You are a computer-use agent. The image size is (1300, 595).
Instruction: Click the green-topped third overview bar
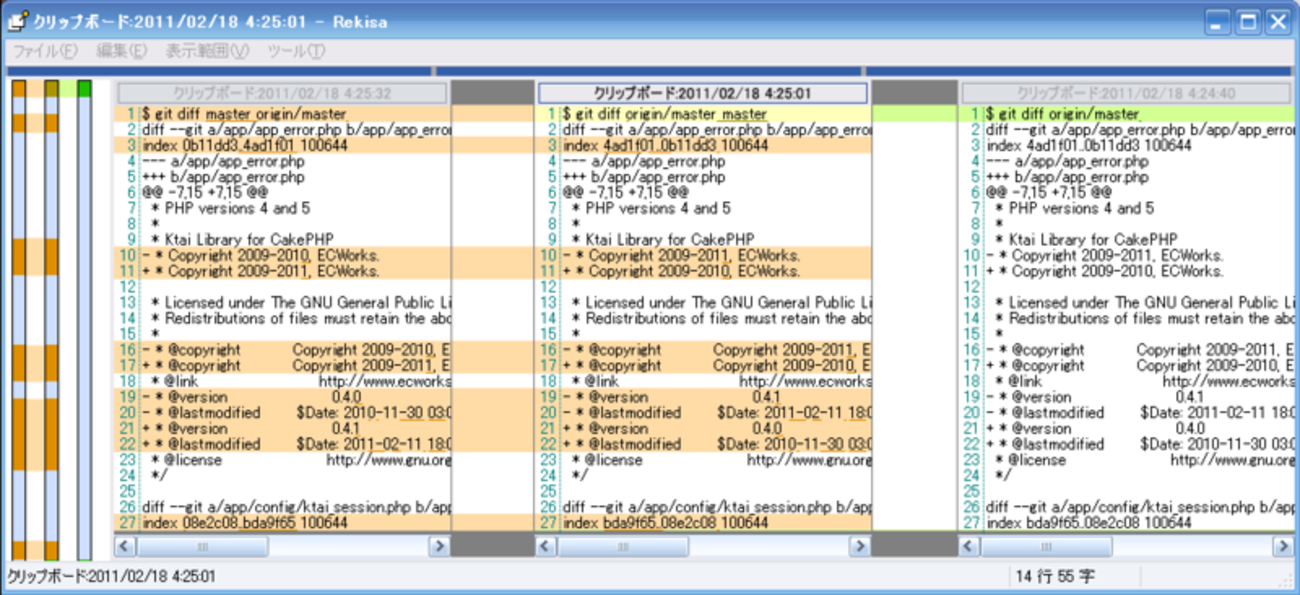[x=84, y=320]
